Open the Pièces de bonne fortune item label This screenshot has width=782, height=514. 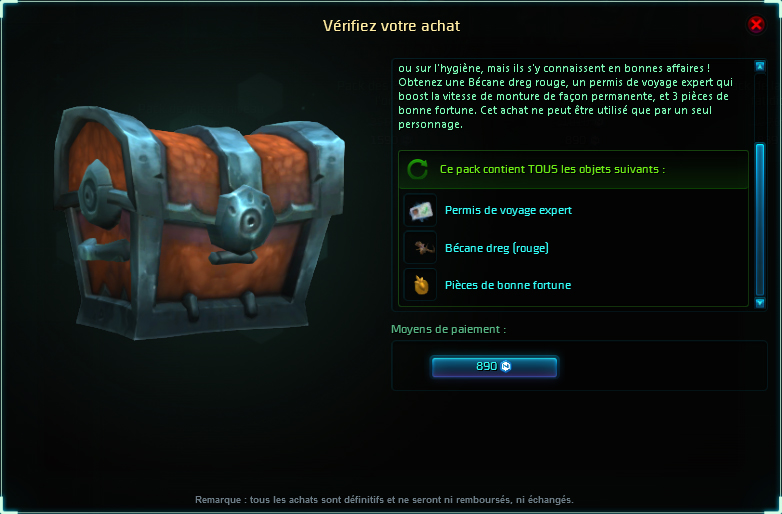tap(508, 285)
